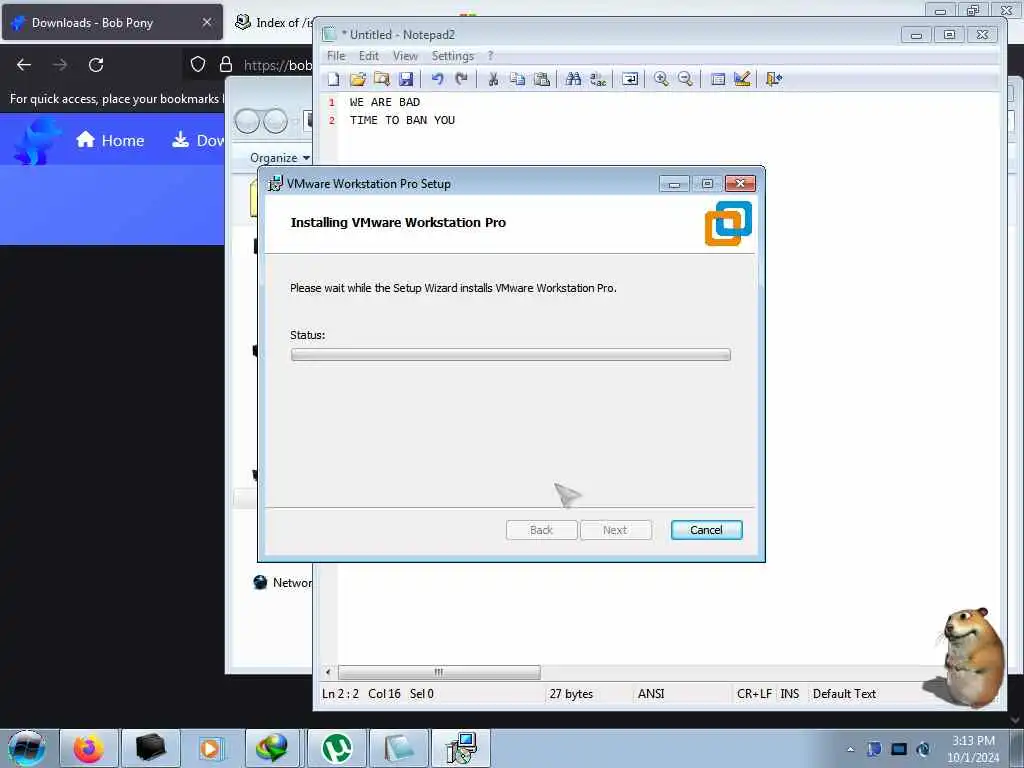The height and width of the screenshot is (768, 1024).
Task: Click Copy icon in Notepad2 toolbar
Action: click(517, 79)
